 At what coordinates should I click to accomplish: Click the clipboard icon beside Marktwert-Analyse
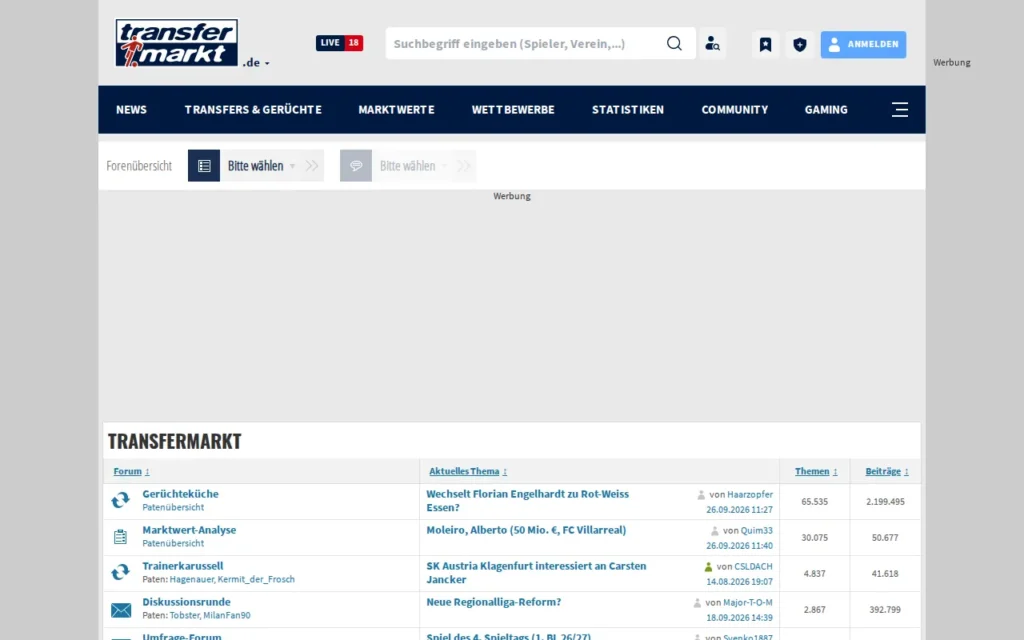point(120,537)
